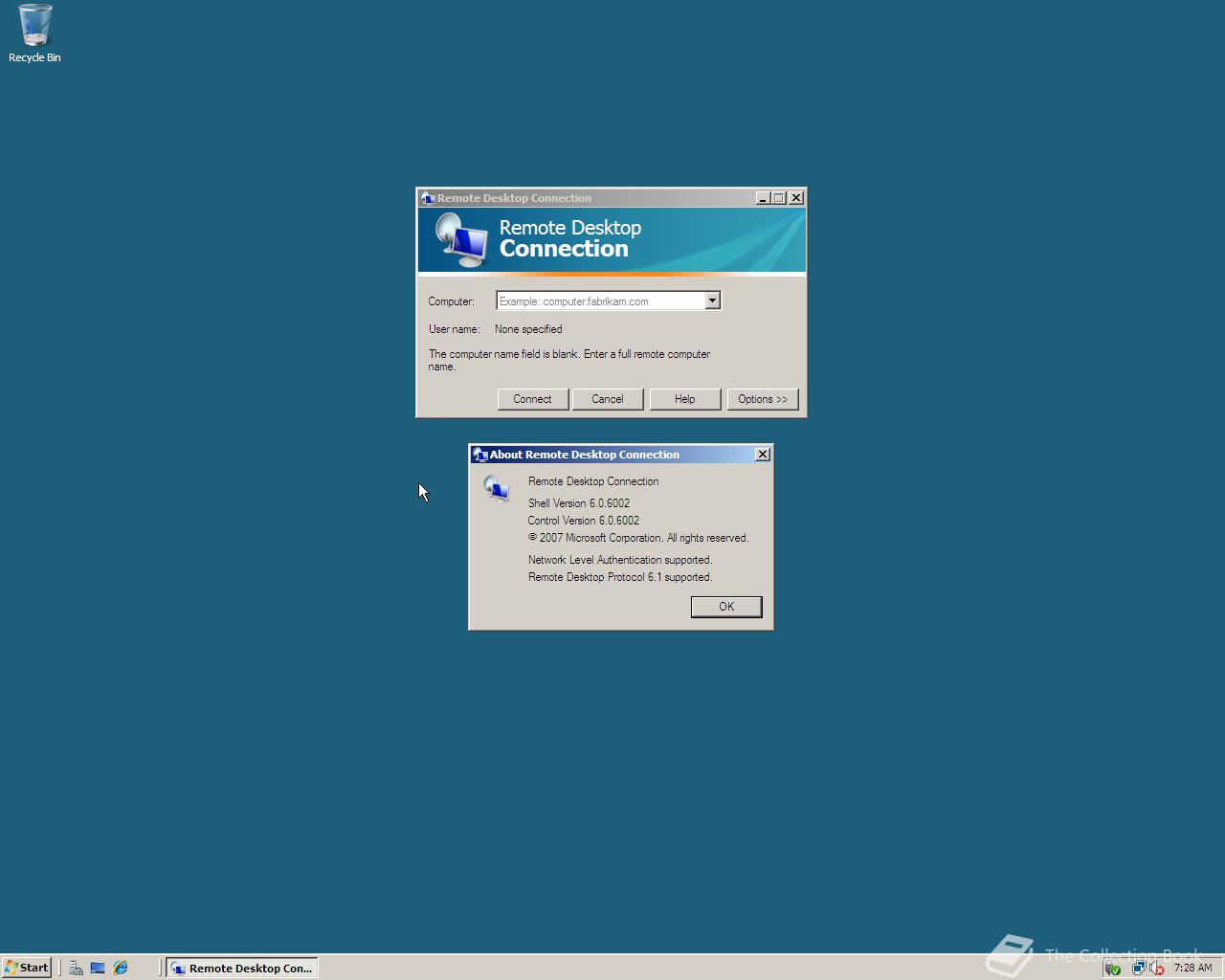
Task: Close the About Remote Desktop Connection dialog
Action: tap(763, 455)
